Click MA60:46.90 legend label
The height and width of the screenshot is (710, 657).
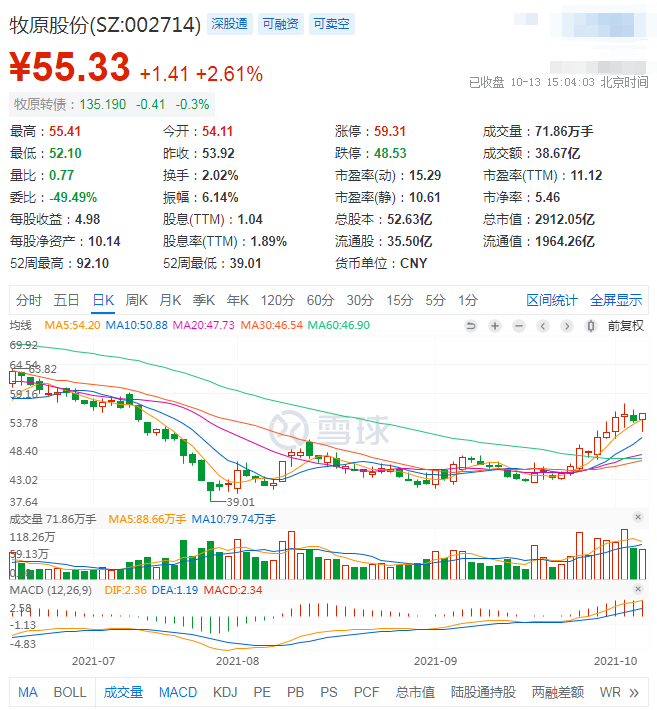coord(339,326)
